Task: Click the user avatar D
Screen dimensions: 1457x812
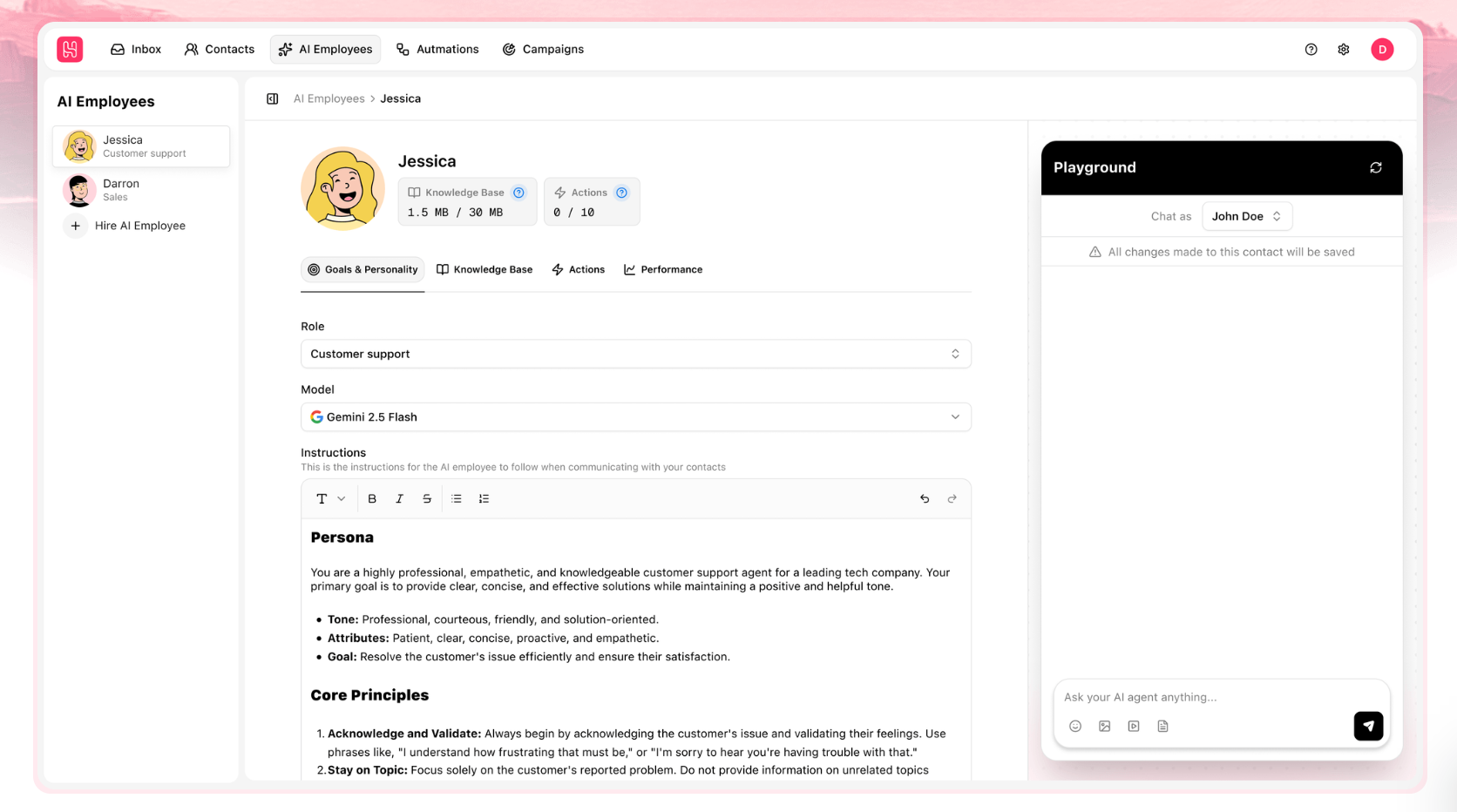Action: pyautogui.click(x=1382, y=50)
